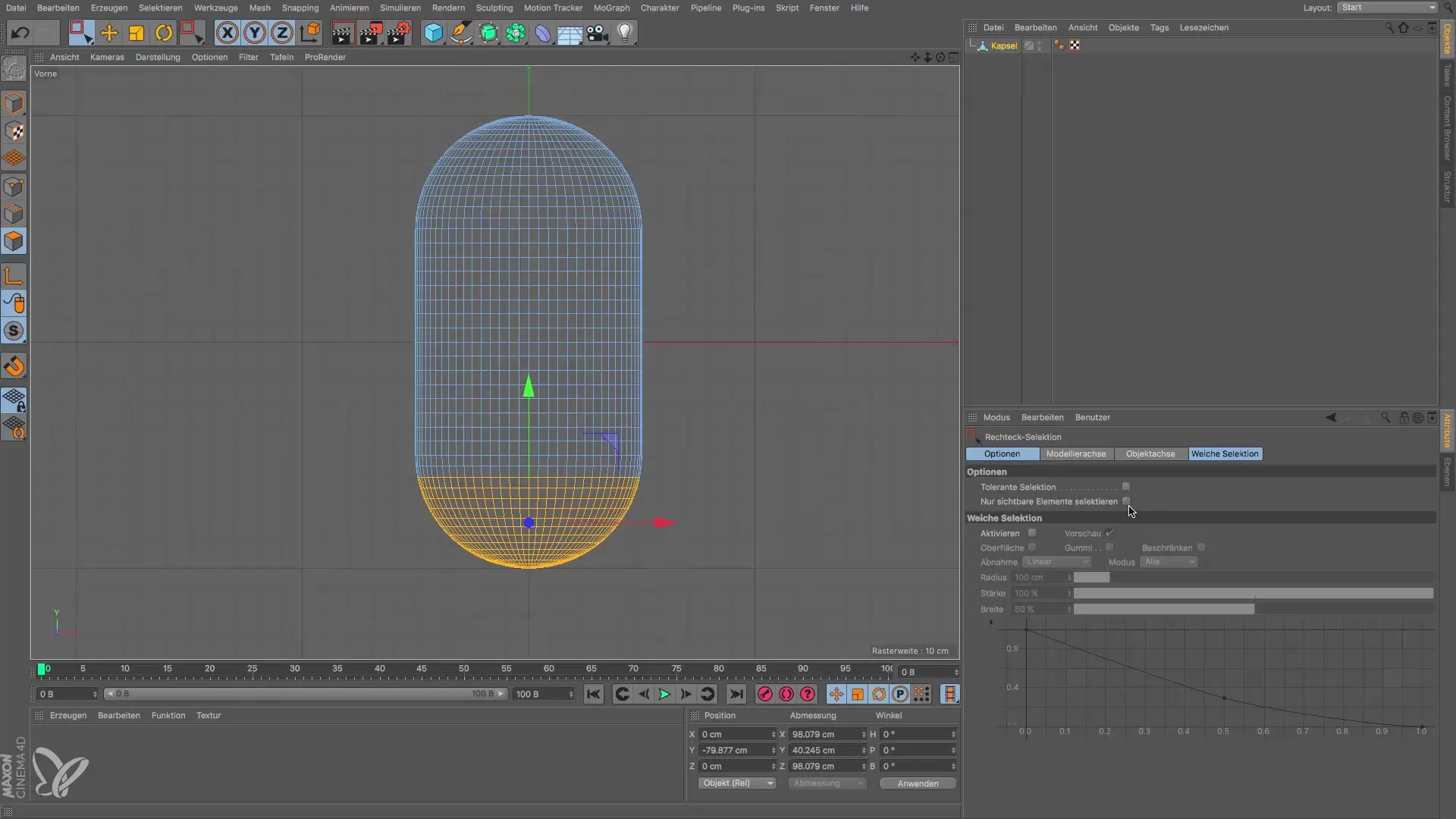Click the magnet soft selection icon
This screenshot has height=819, width=1456.
coord(14,367)
